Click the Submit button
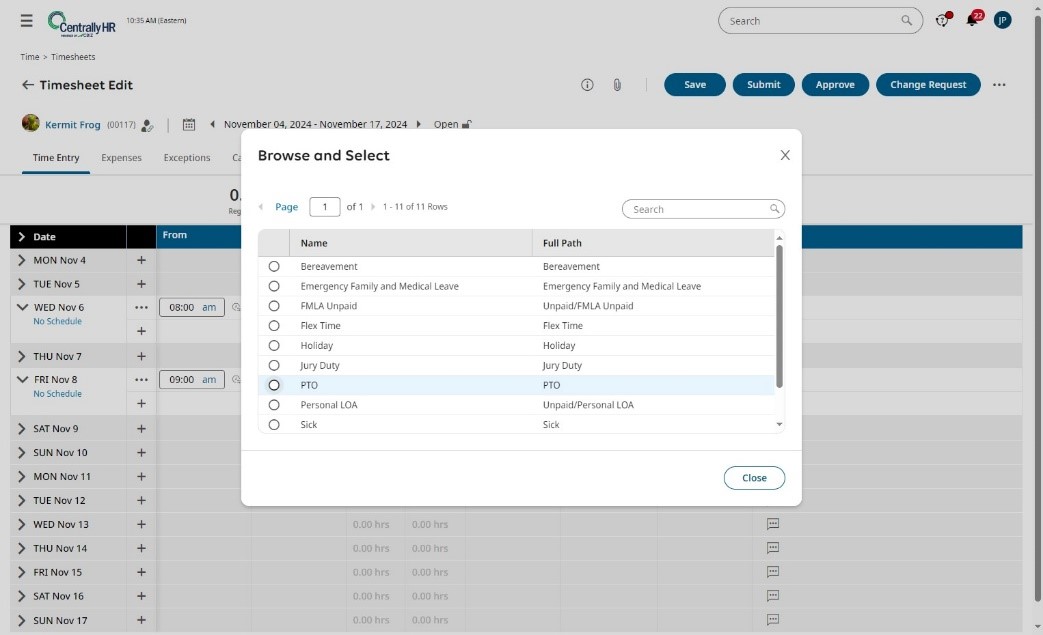The width and height of the screenshot is (1043, 635). (764, 84)
